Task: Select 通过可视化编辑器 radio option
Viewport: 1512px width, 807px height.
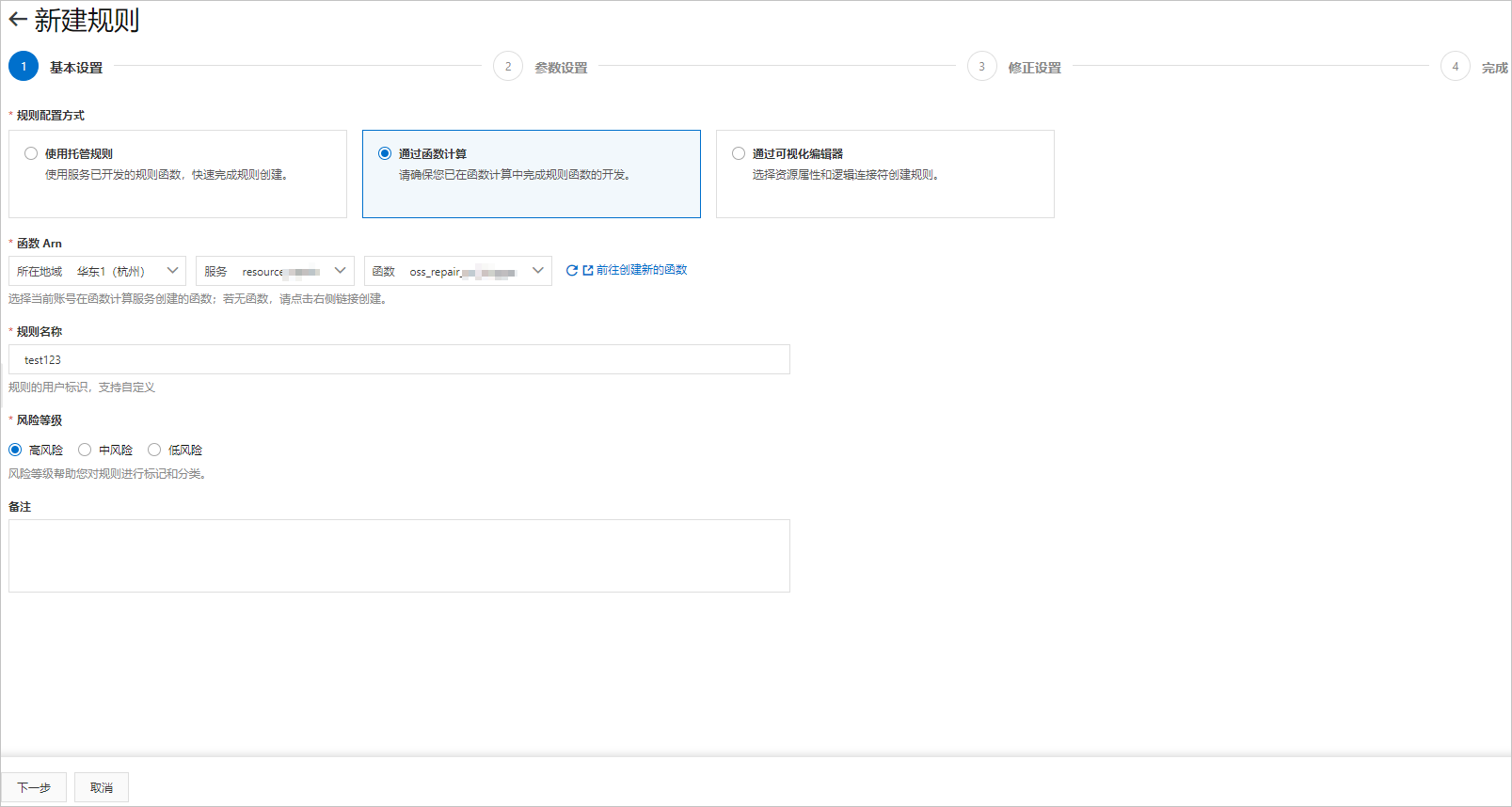Action: [x=739, y=153]
